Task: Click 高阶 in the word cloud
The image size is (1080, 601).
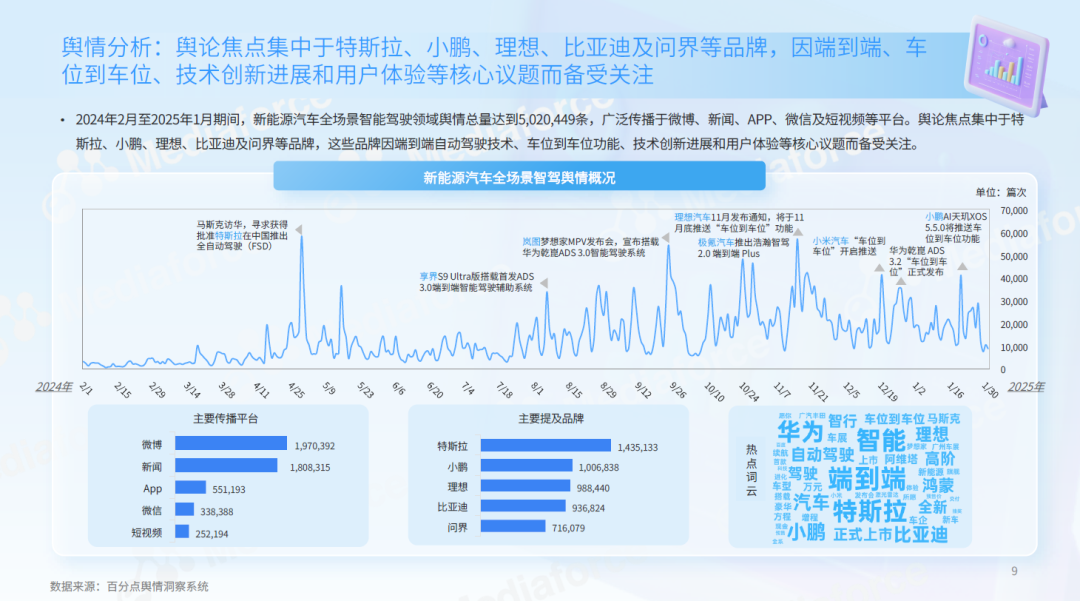Action: (940, 458)
